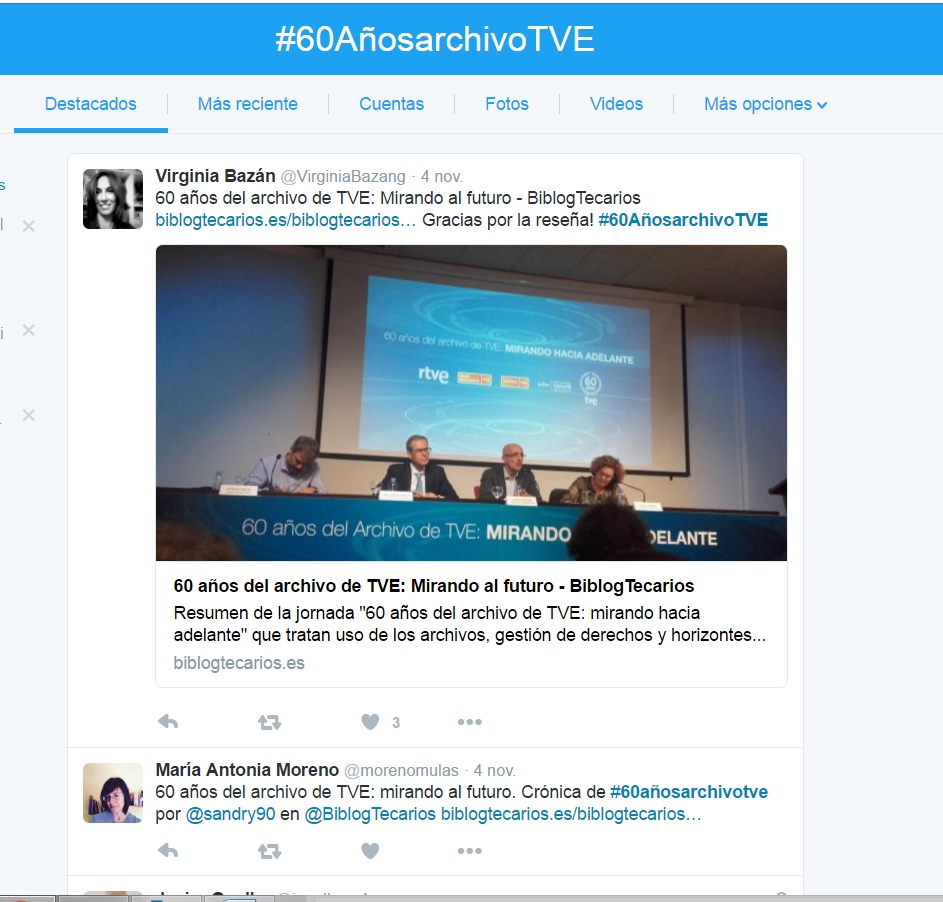Open the biblogtecarios.es link in Virginia's tweet

(x=286, y=220)
